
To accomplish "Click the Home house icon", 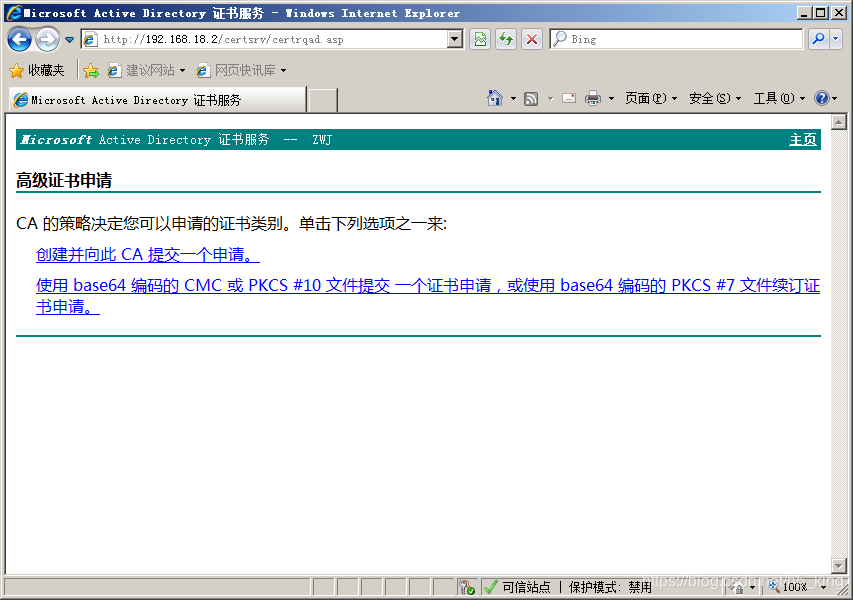I will coord(495,98).
